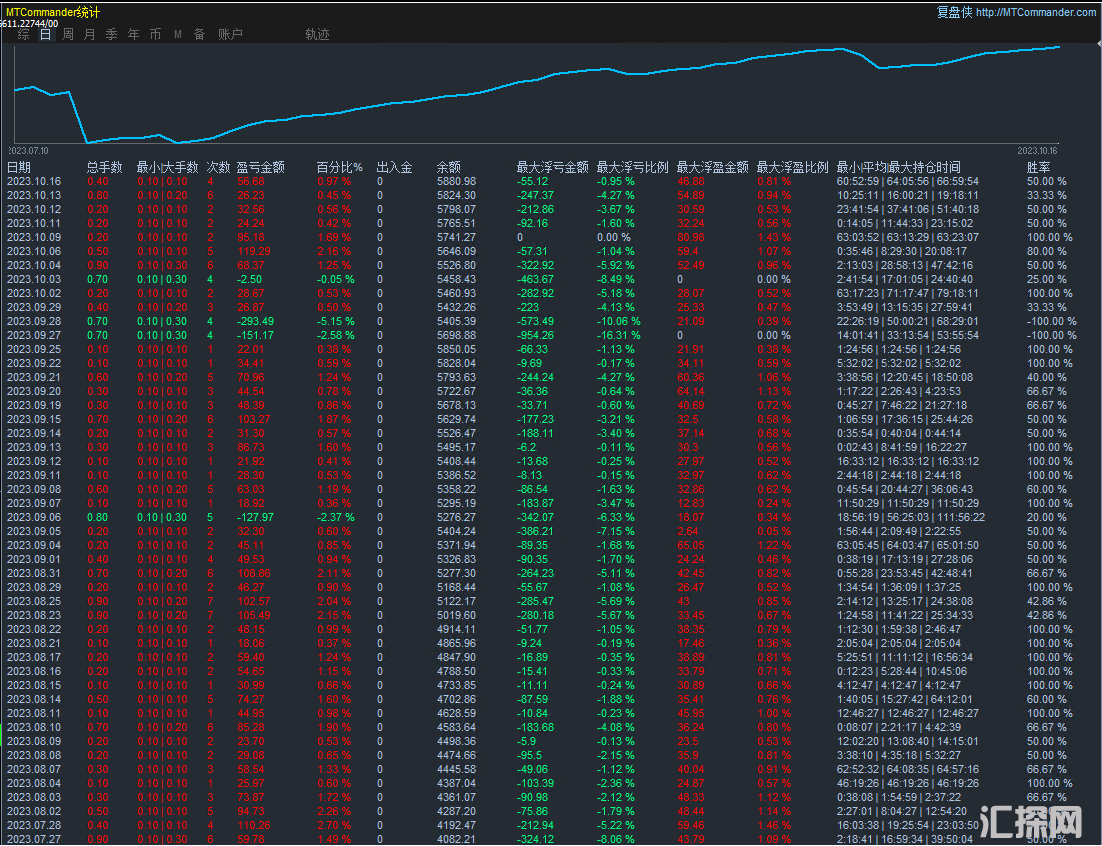The height and width of the screenshot is (846, 1102).
Task: Switch to the 年 yearly tab
Action: (x=134, y=34)
